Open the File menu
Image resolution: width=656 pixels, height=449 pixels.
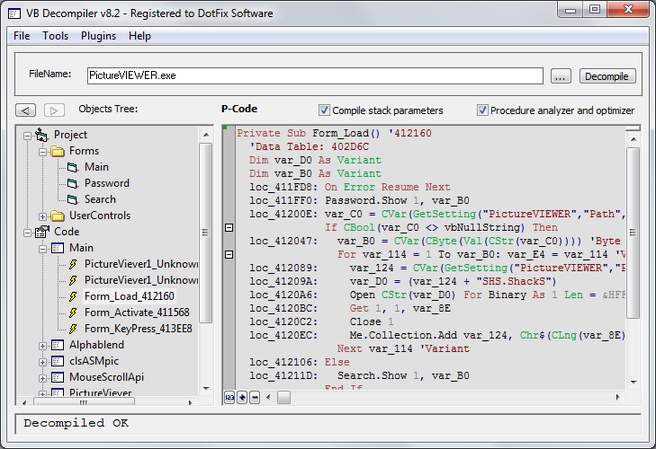[x=21, y=36]
